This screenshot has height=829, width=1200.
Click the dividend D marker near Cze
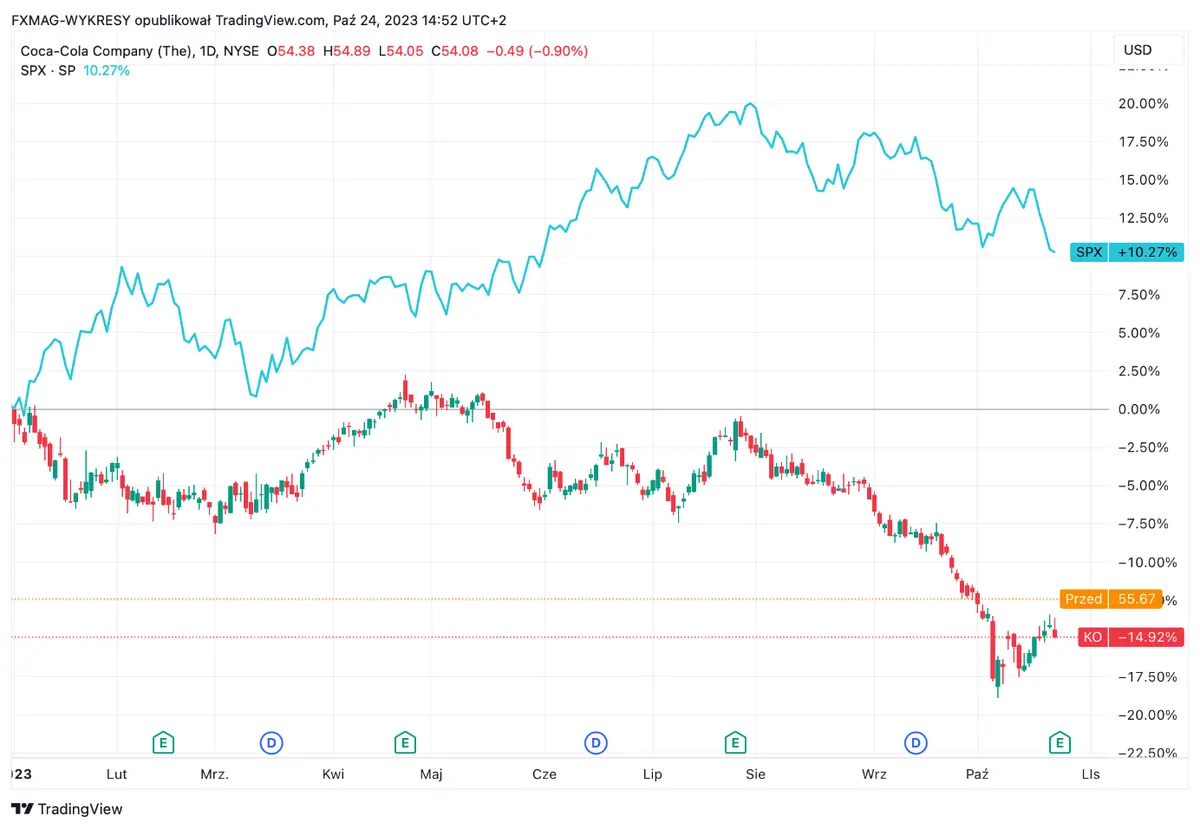pyautogui.click(x=595, y=743)
